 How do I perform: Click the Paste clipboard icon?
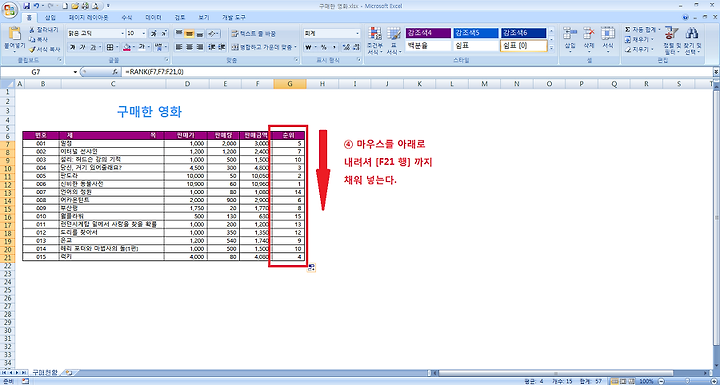tap(15, 34)
